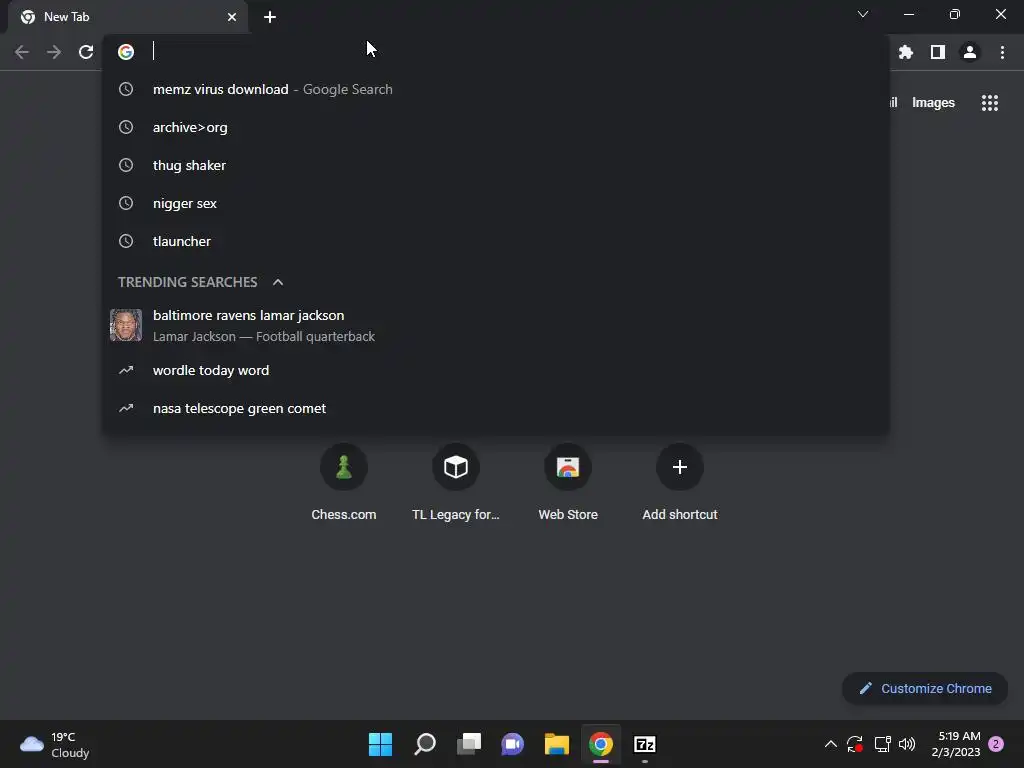1024x768 pixels.
Task: Click Customize Chrome button
Action: [925, 688]
